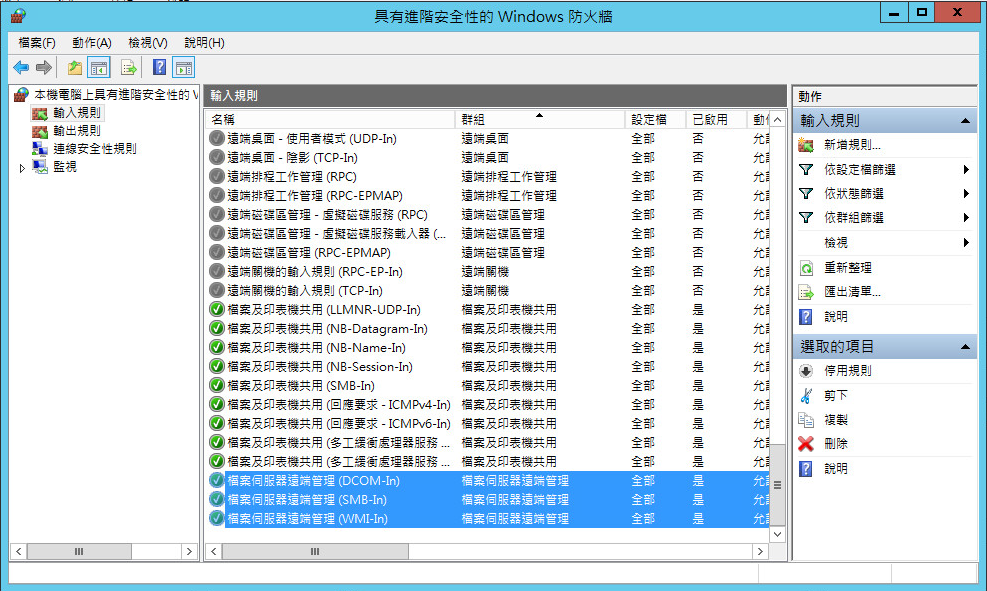
Task: Click the 依設定檔篩選 funnel icon
Action: (806, 169)
